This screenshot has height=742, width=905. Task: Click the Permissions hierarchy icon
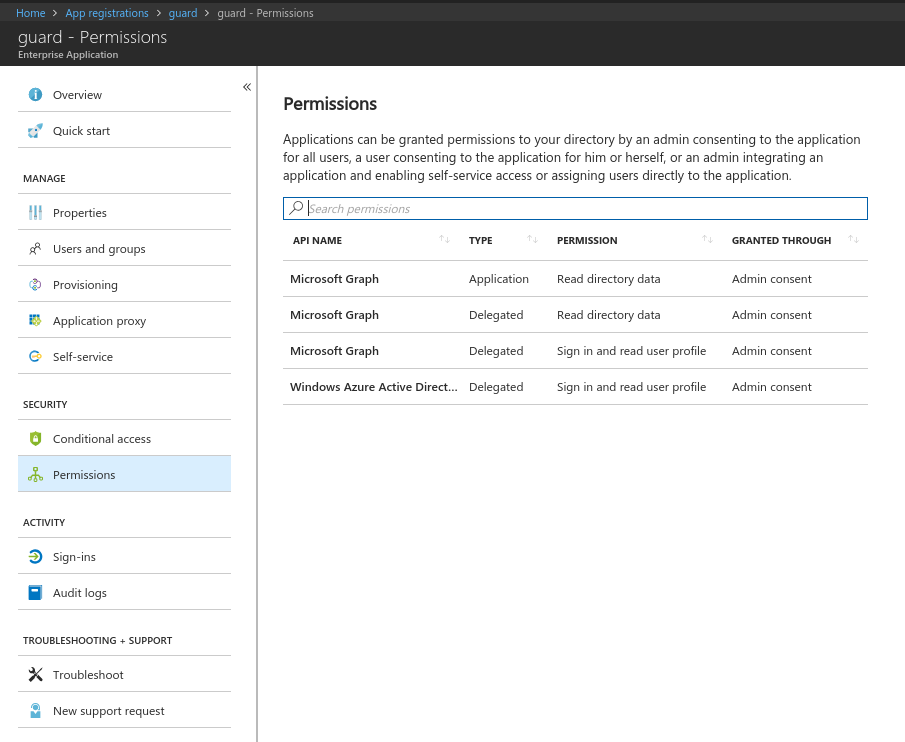pyautogui.click(x=35, y=475)
